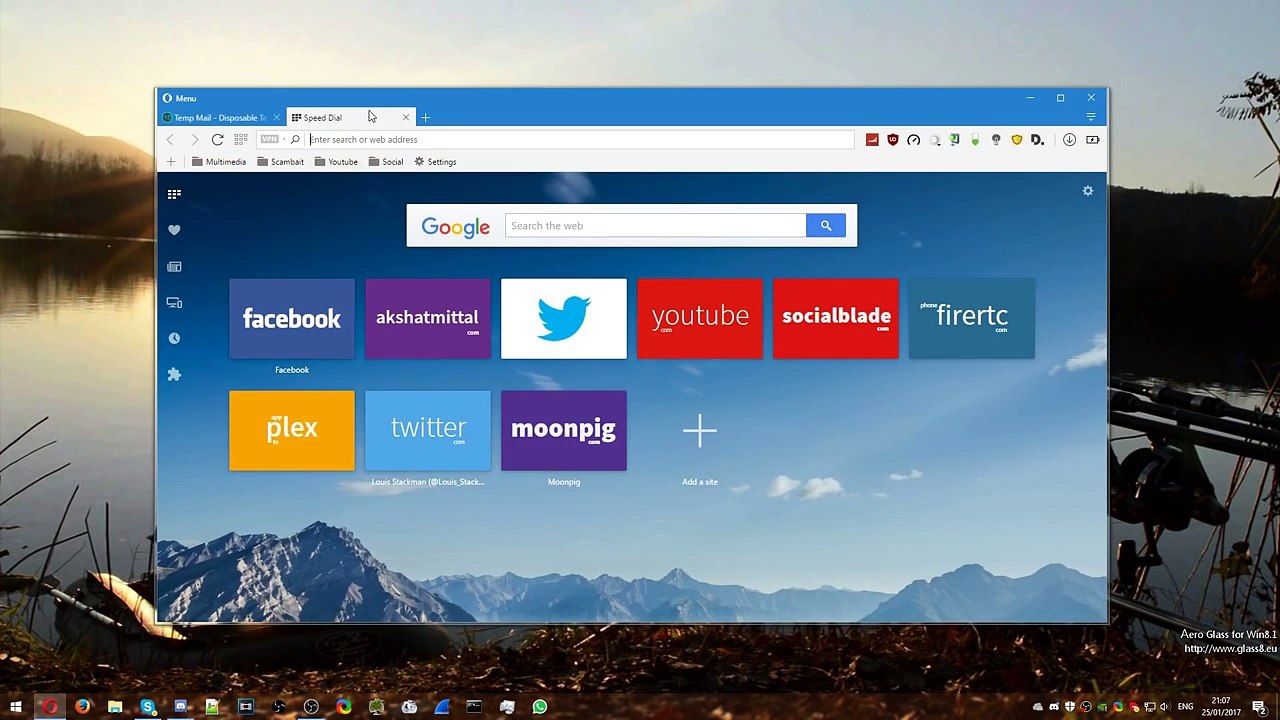Focus the search or web address field
This screenshot has height=720, width=1280.
click(580, 140)
